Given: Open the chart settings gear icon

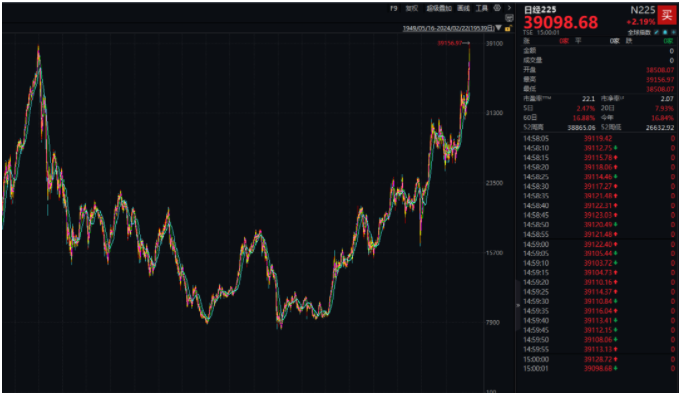Looking at the screenshot, I should pos(497,8).
